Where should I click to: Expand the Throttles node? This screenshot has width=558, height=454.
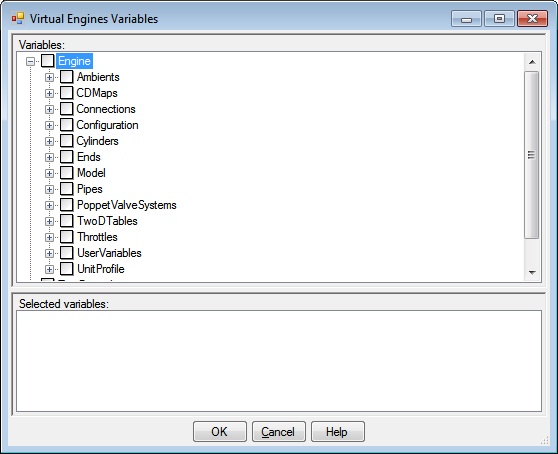point(49,237)
